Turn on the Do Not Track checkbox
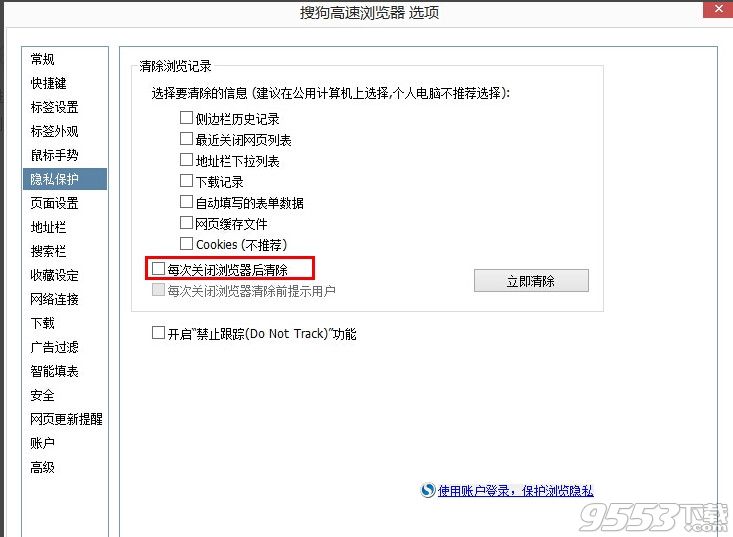Screen dimensions: 733x537 (158, 333)
